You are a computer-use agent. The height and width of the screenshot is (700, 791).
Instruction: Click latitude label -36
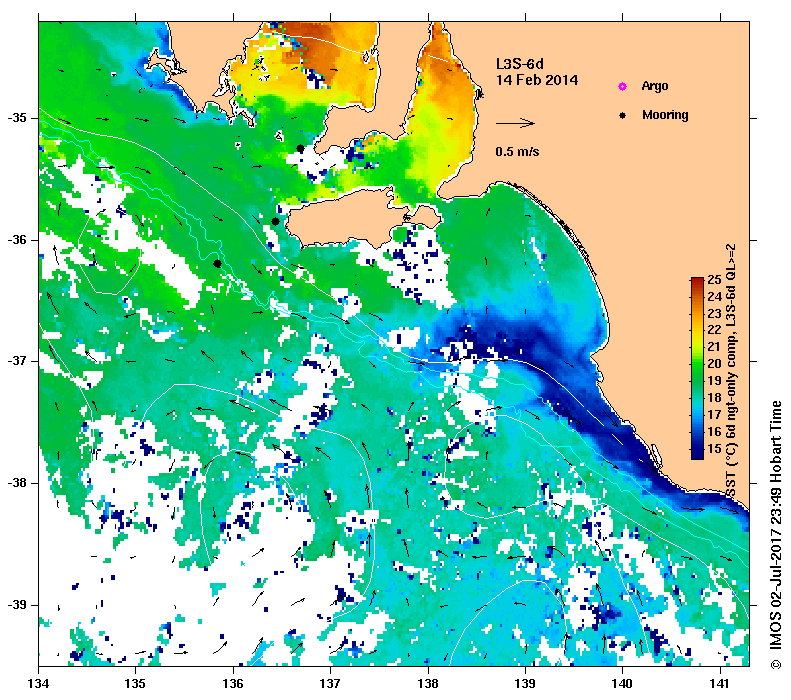pyautogui.click(x=17, y=240)
